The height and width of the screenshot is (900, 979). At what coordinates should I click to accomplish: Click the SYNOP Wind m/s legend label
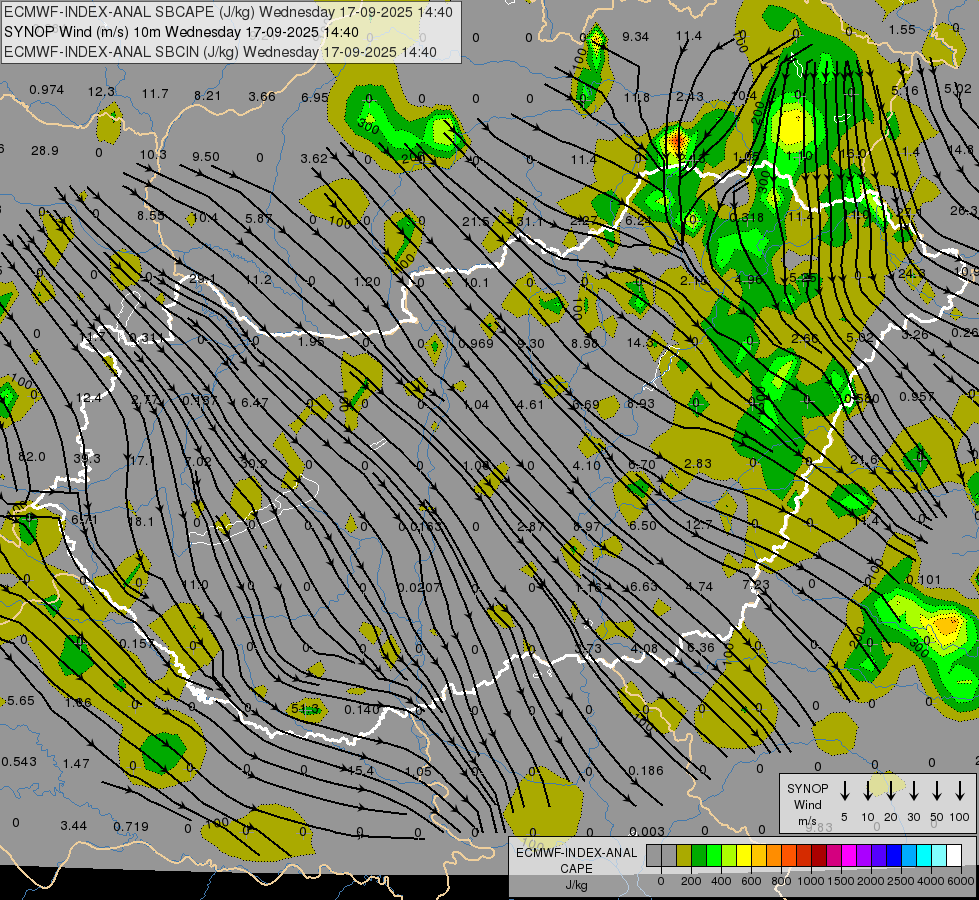pos(807,804)
